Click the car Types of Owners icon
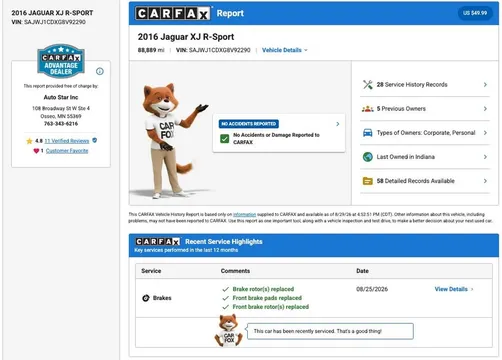 point(368,133)
